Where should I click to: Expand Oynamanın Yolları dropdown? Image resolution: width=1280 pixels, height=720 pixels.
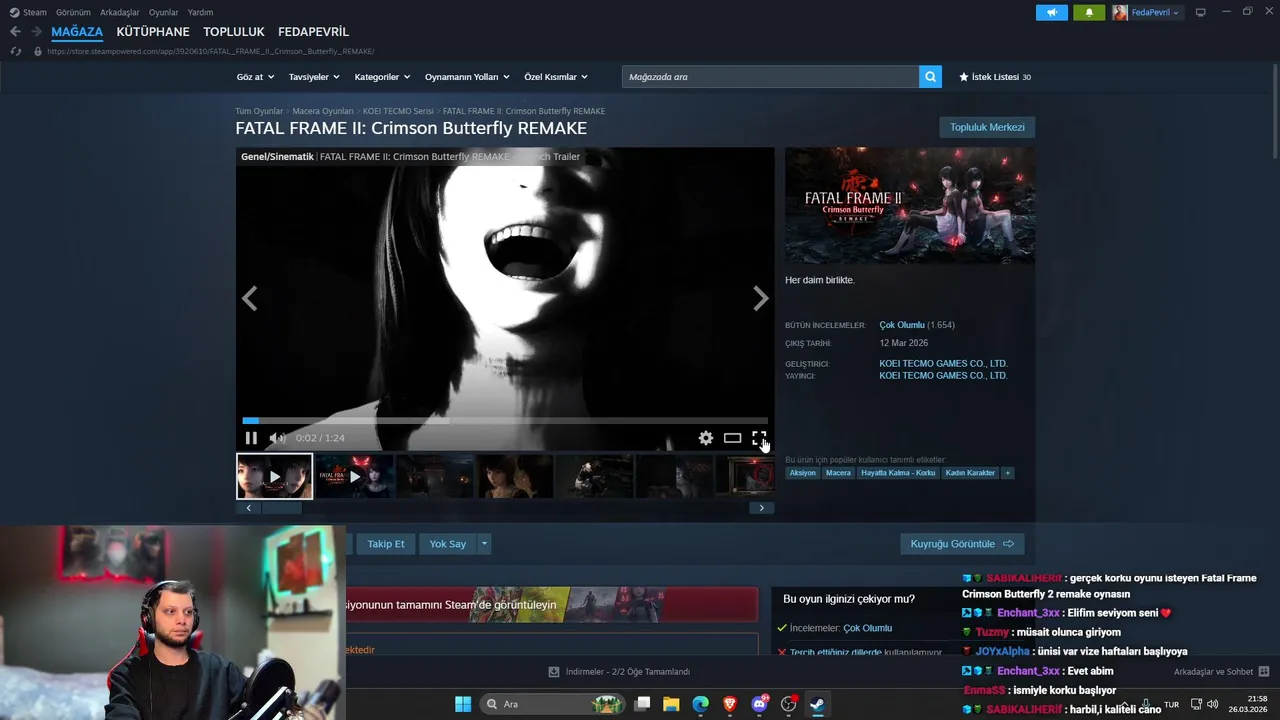(x=467, y=77)
